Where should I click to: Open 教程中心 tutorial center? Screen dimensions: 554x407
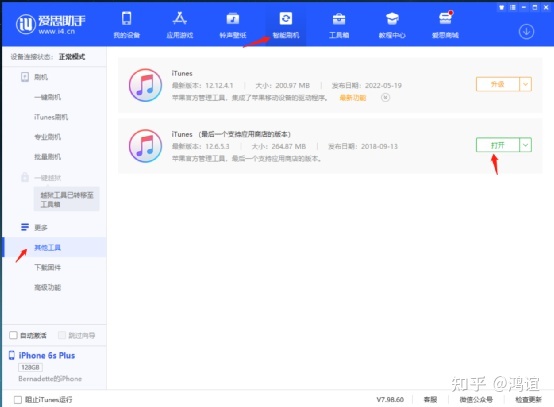(x=392, y=19)
